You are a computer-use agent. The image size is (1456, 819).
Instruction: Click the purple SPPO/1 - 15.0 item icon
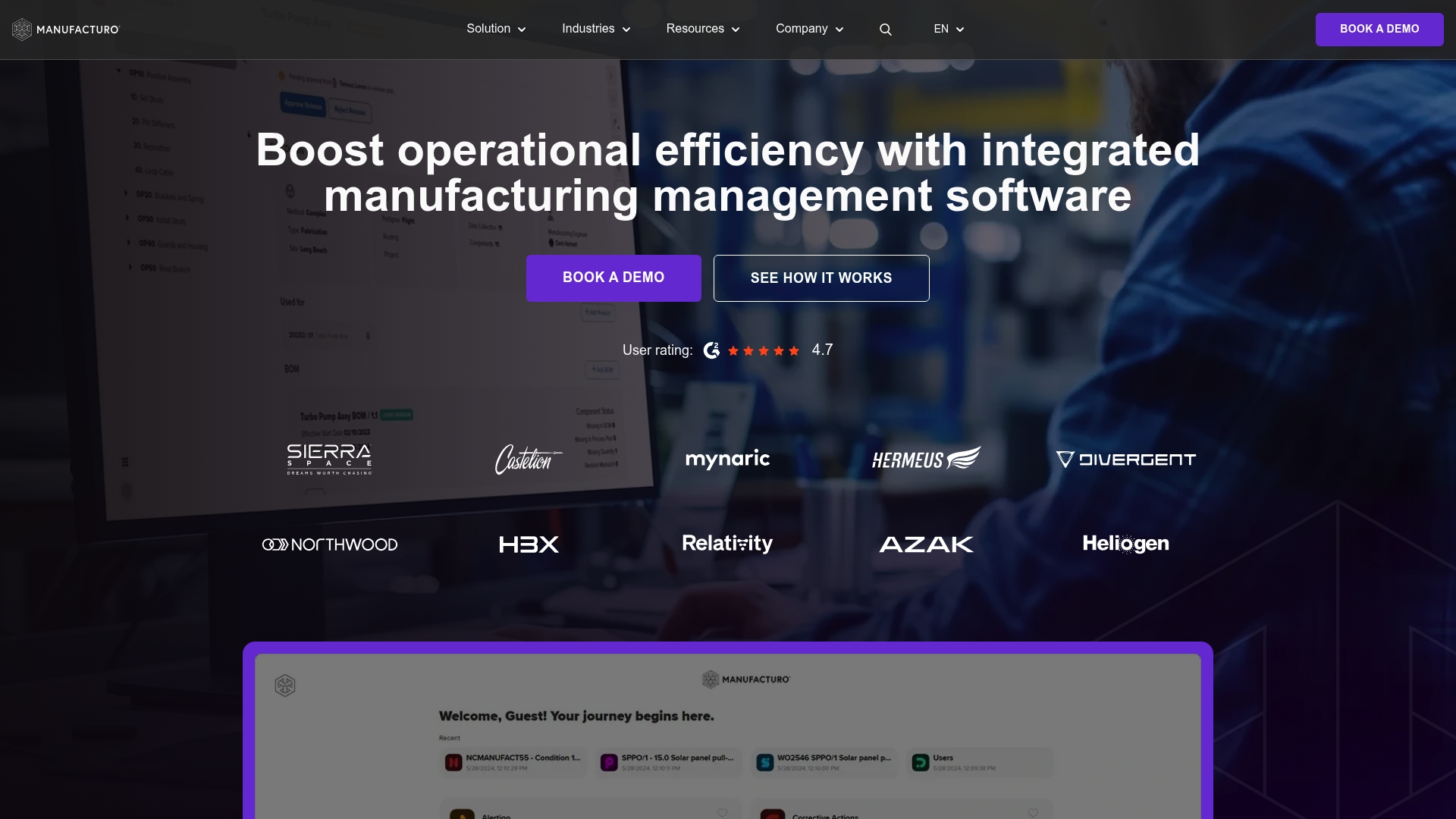(609, 763)
